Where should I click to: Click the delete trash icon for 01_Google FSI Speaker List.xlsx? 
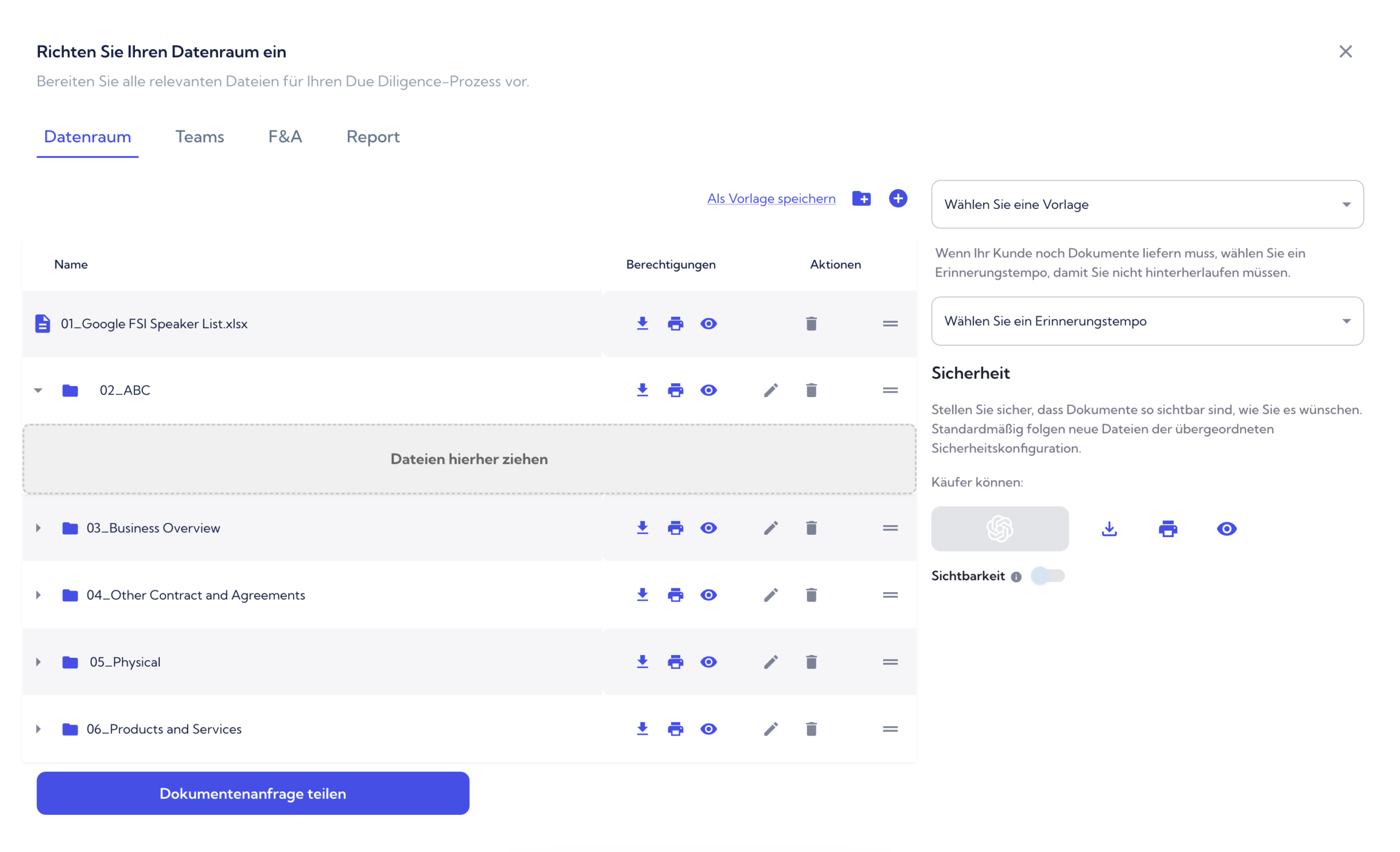[x=811, y=323]
